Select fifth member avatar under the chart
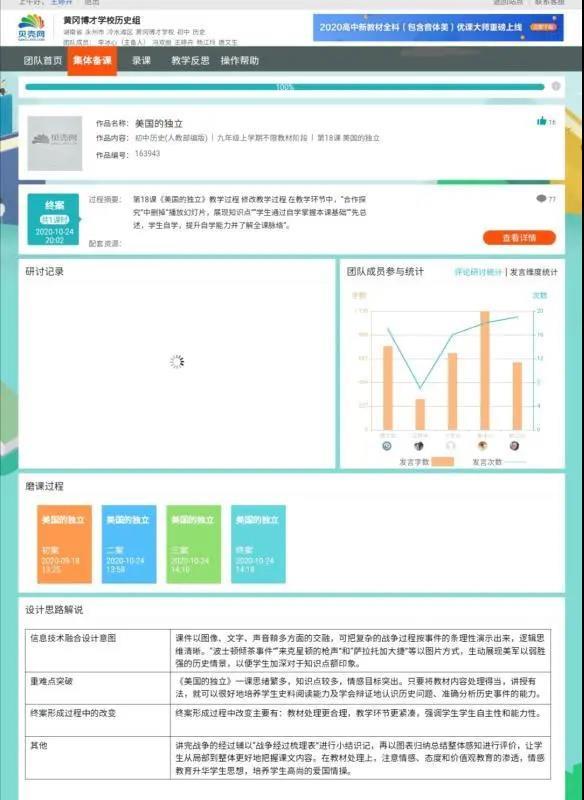 pyautogui.click(x=514, y=445)
